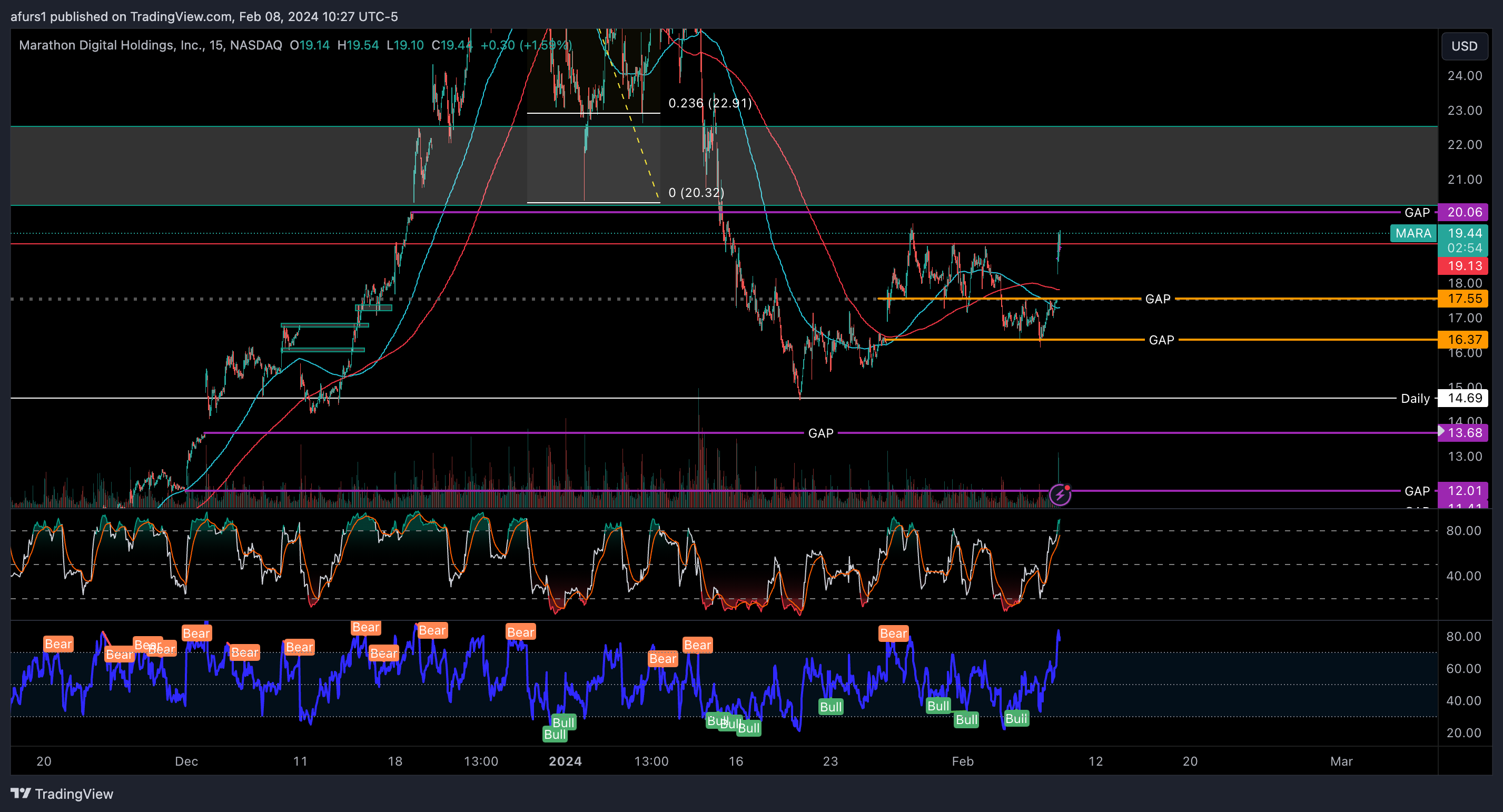Screen dimensions: 1503x812
Task: Click the GAP text on the 13.68 line
Action: coord(820,433)
